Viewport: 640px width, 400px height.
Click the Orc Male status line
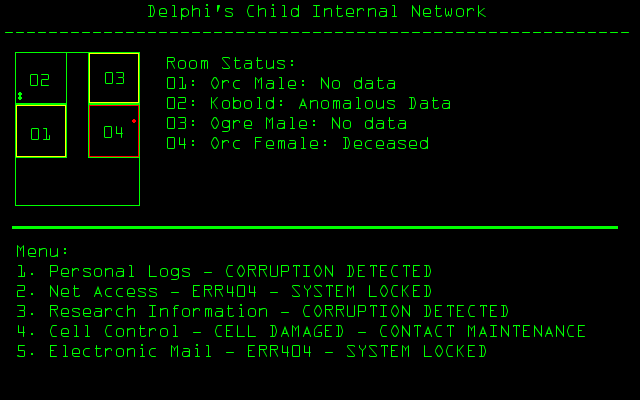click(x=280, y=83)
